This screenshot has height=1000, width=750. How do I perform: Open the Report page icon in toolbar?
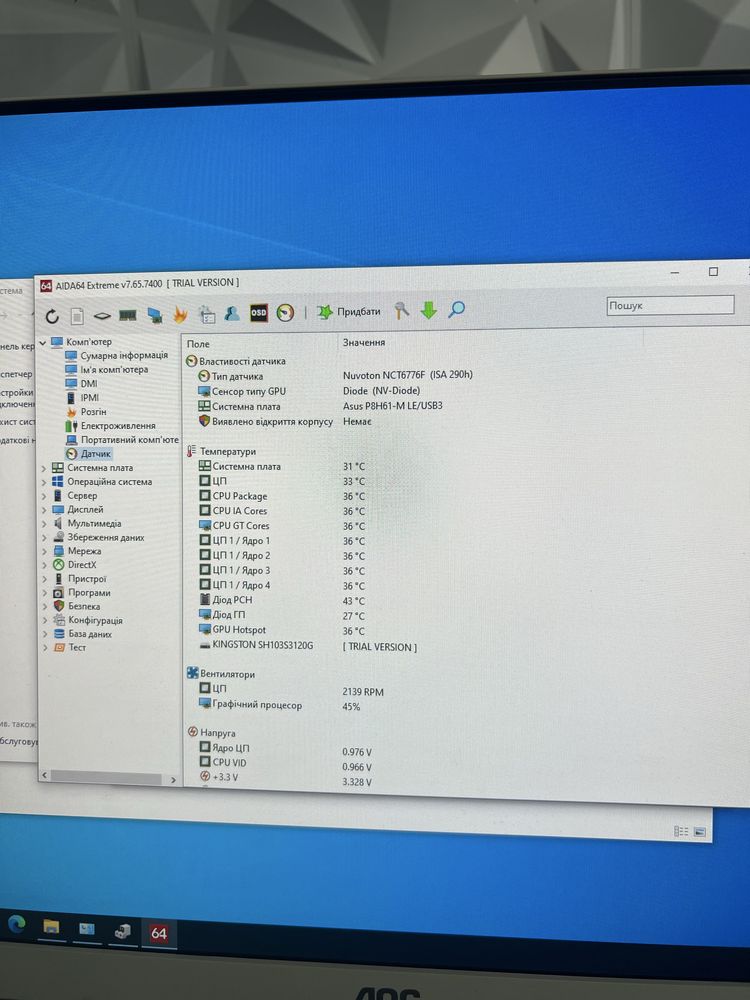[x=77, y=316]
